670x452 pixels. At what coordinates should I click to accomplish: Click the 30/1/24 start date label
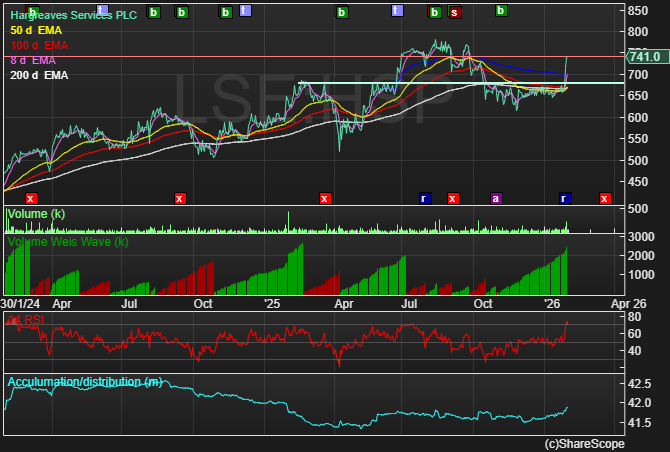tap(21, 301)
